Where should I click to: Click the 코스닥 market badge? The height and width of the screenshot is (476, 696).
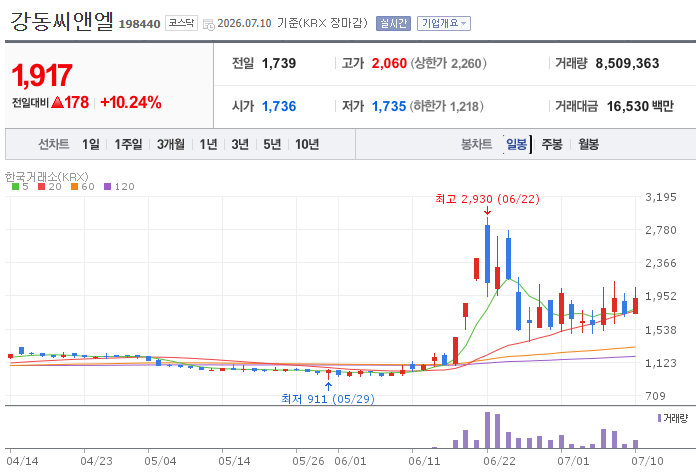[181, 23]
